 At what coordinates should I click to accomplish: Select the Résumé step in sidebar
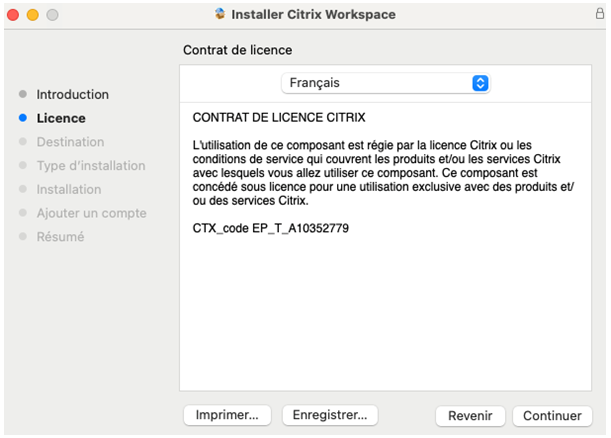[x=60, y=237]
